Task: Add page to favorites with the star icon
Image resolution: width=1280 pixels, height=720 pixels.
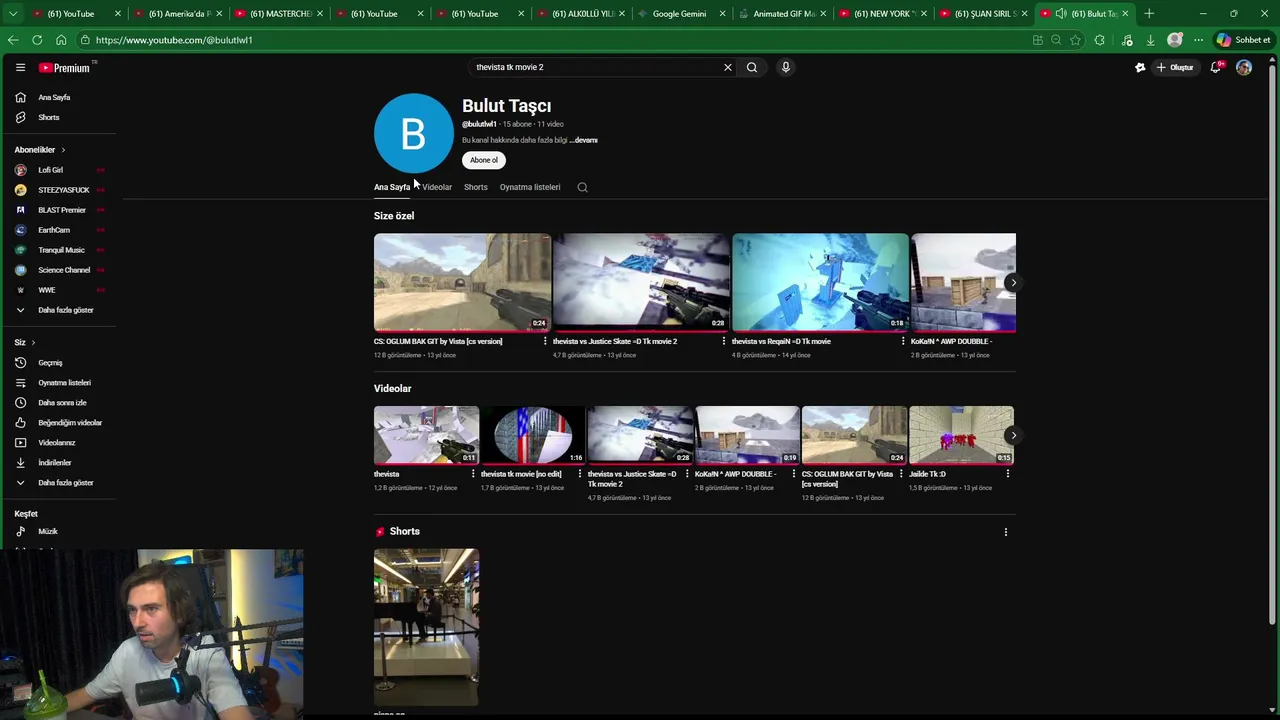Action: coord(1075,40)
